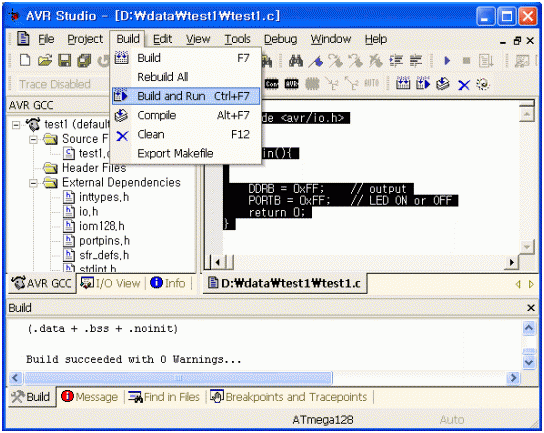
Task: Select Build and Run menu entry
Action: click(x=186, y=96)
